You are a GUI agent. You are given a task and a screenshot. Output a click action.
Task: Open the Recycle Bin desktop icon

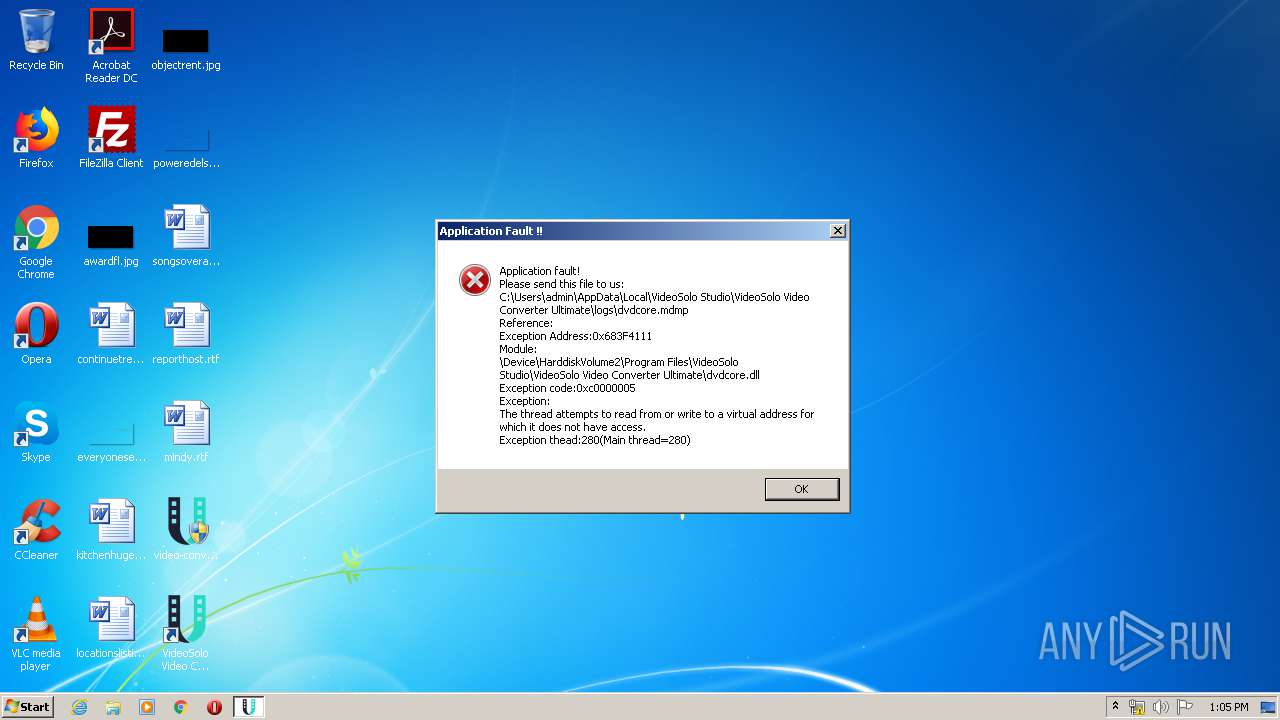[x=36, y=40]
